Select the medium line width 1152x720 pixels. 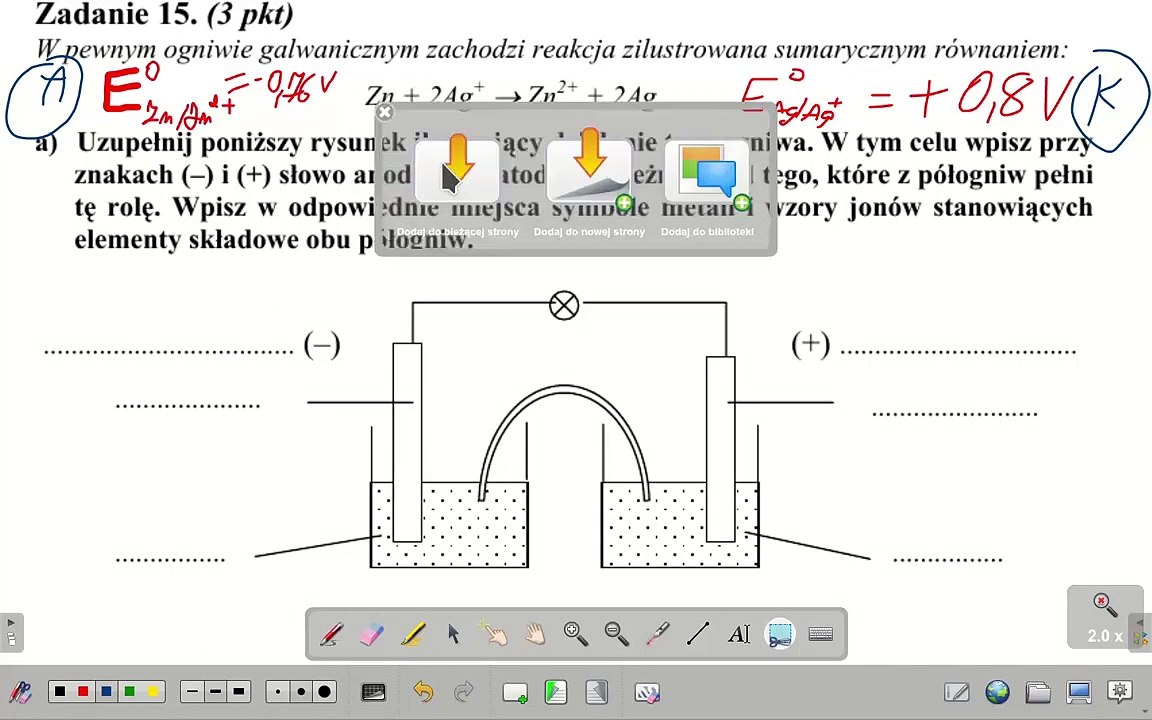click(215, 691)
